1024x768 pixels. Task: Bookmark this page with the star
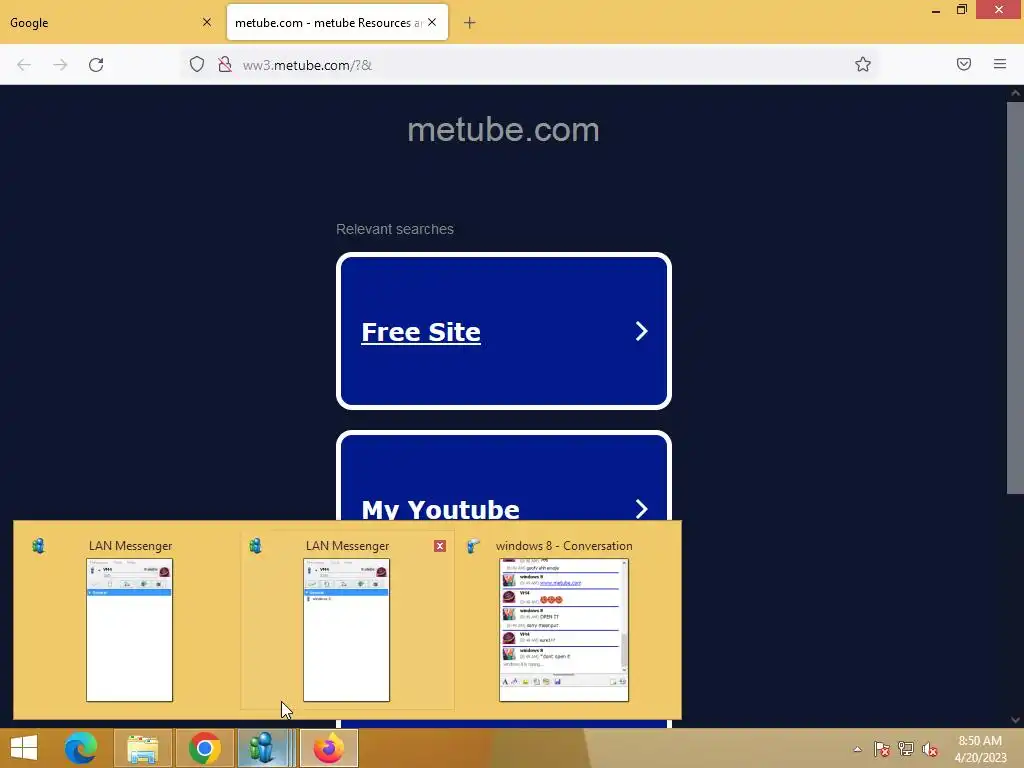click(x=863, y=64)
